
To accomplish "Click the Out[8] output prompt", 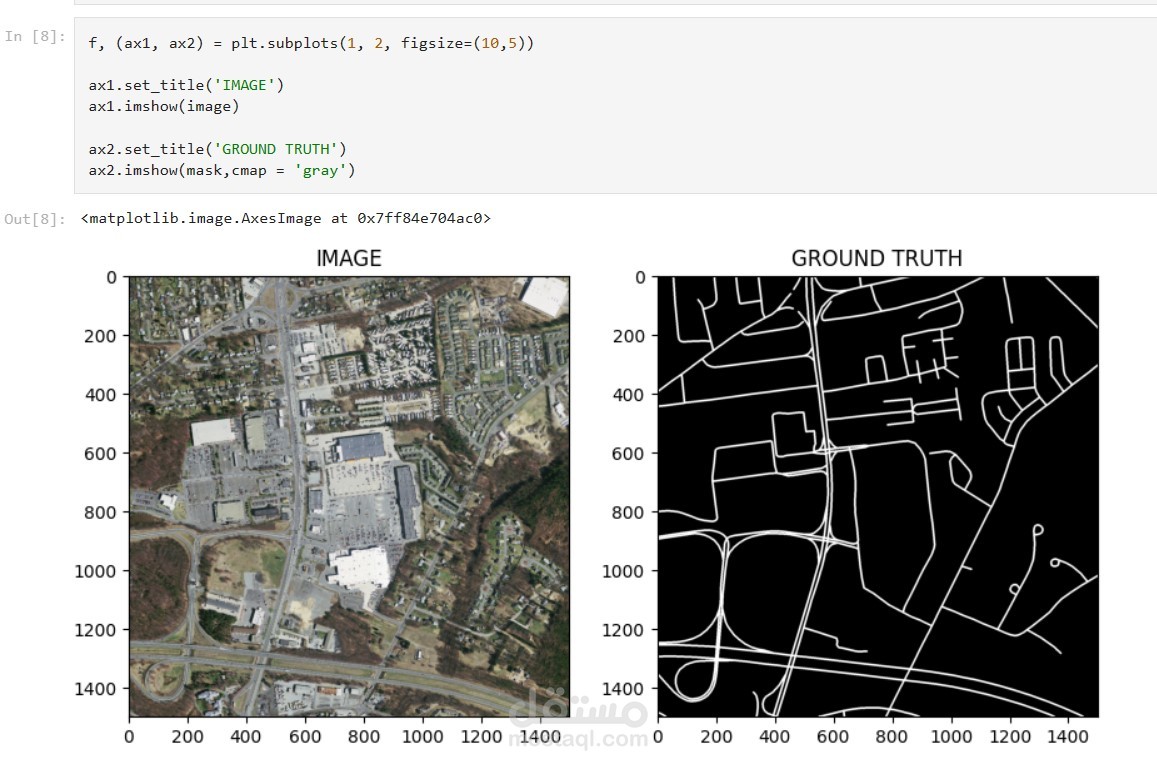I will (35, 219).
